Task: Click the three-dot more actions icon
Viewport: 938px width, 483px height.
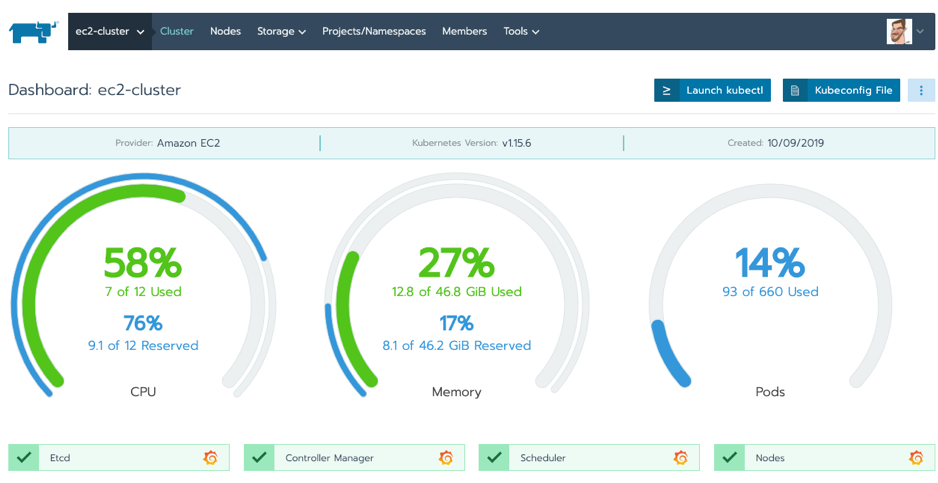Action: 921,91
